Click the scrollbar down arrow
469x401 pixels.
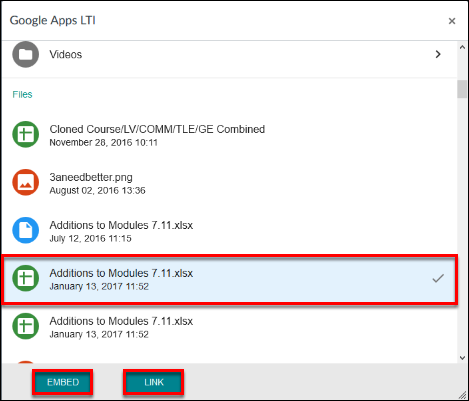pos(462,358)
